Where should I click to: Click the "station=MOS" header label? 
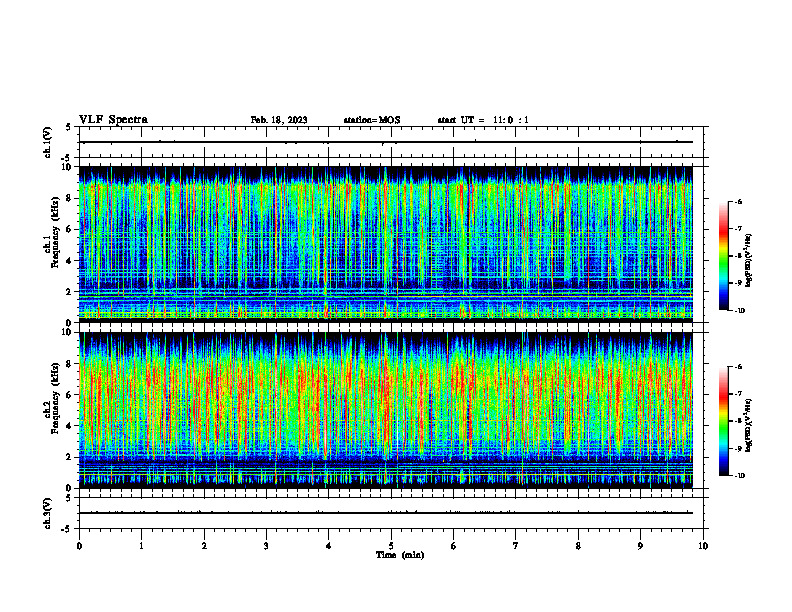[x=372, y=120]
